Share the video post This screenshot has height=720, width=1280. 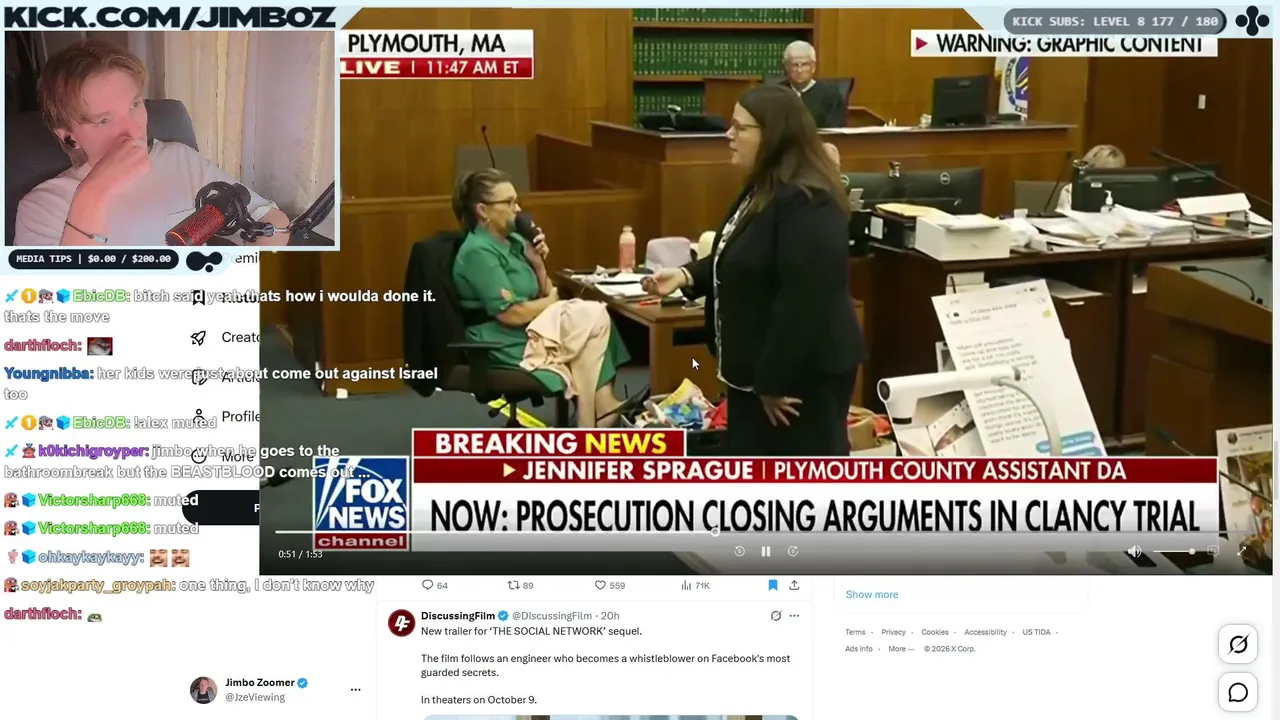click(794, 585)
